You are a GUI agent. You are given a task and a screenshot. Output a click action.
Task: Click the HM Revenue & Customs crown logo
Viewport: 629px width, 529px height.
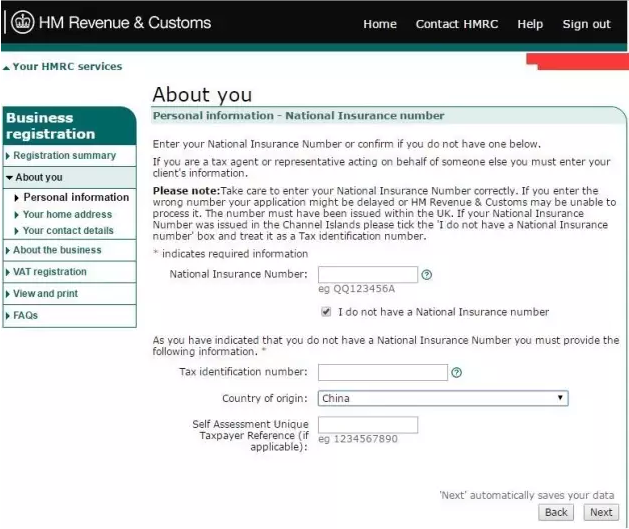click(22, 23)
